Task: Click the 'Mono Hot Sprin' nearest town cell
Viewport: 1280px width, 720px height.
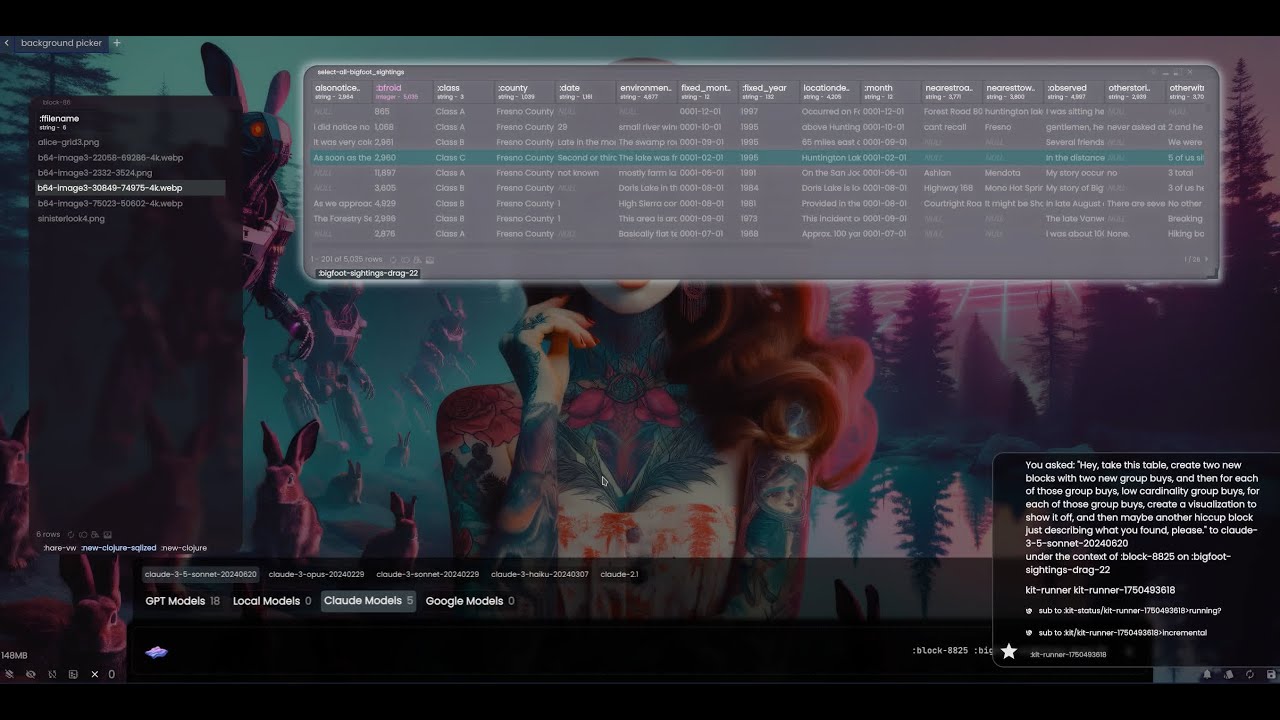Action: click(1012, 188)
